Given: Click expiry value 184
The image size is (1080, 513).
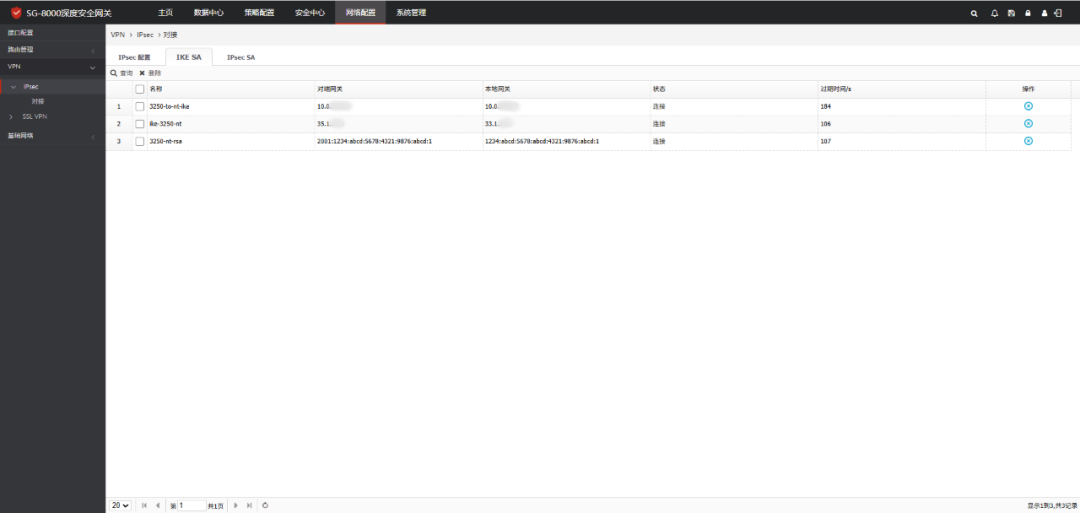Looking at the screenshot, I should (826, 107).
